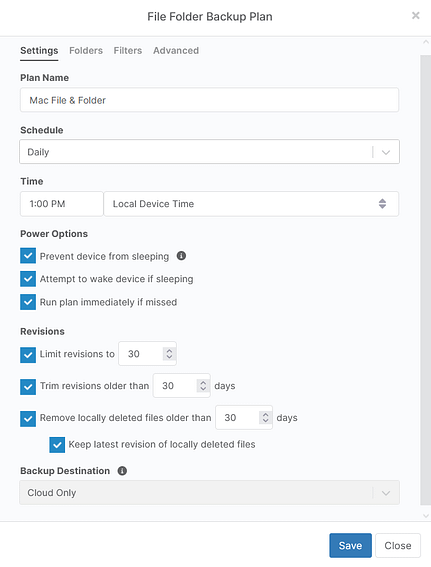Disable Run plan immediately if missed
This screenshot has height=567, width=431.
coord(28,302)
